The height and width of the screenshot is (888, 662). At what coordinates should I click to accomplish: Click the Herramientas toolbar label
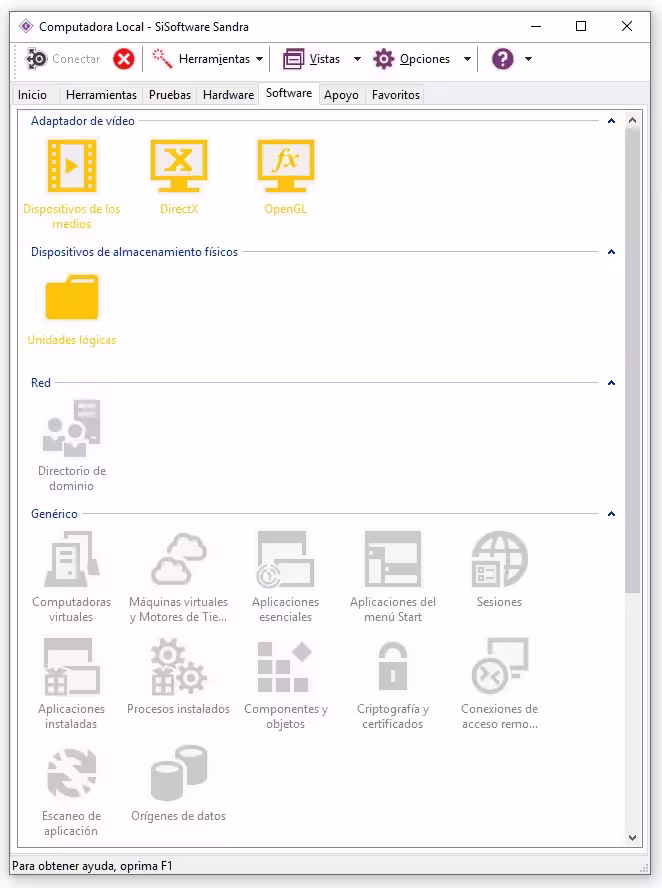tap(214, 59)
